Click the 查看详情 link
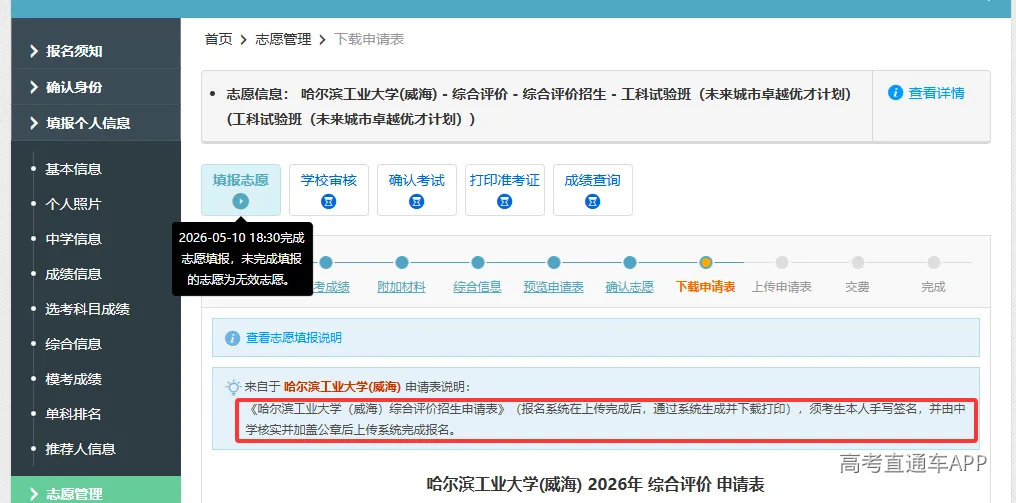The height and width of the screenshot is (503, 1016). [x=936, y=93]
